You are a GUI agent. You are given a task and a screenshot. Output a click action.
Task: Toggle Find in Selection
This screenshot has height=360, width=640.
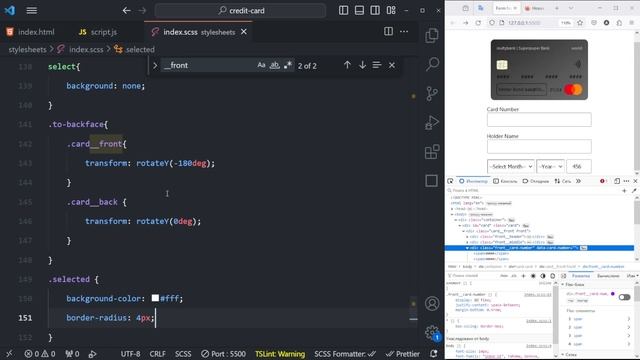click(377, 65)
